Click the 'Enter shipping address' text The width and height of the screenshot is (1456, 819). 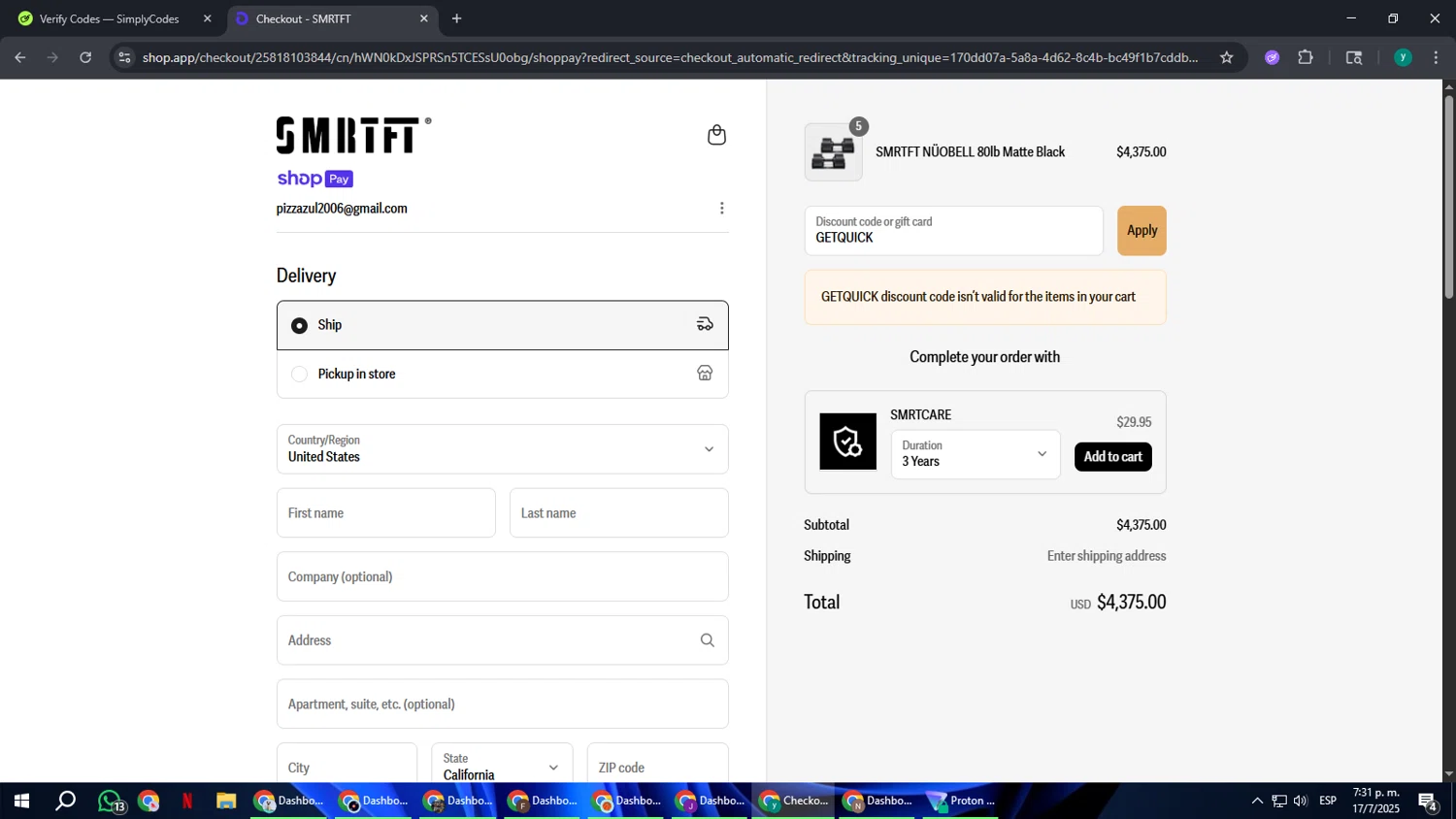click(1107, 556)
